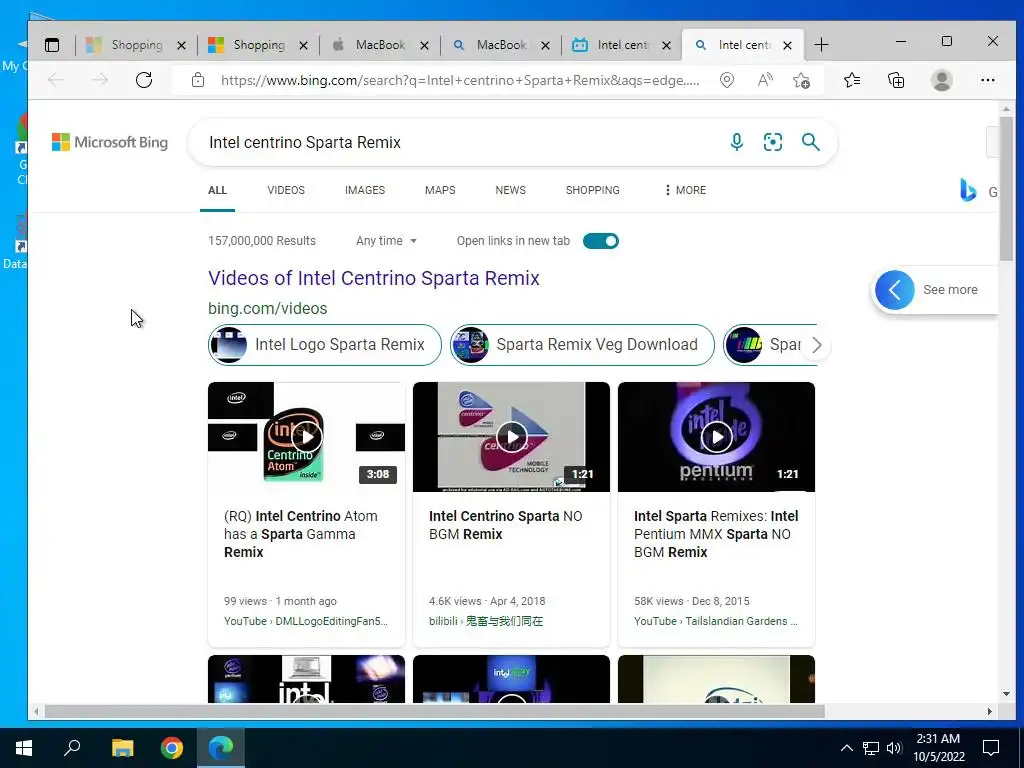The image size is (1024, 768).
Task: Open a new tab with plus icon
Action: 822,45
